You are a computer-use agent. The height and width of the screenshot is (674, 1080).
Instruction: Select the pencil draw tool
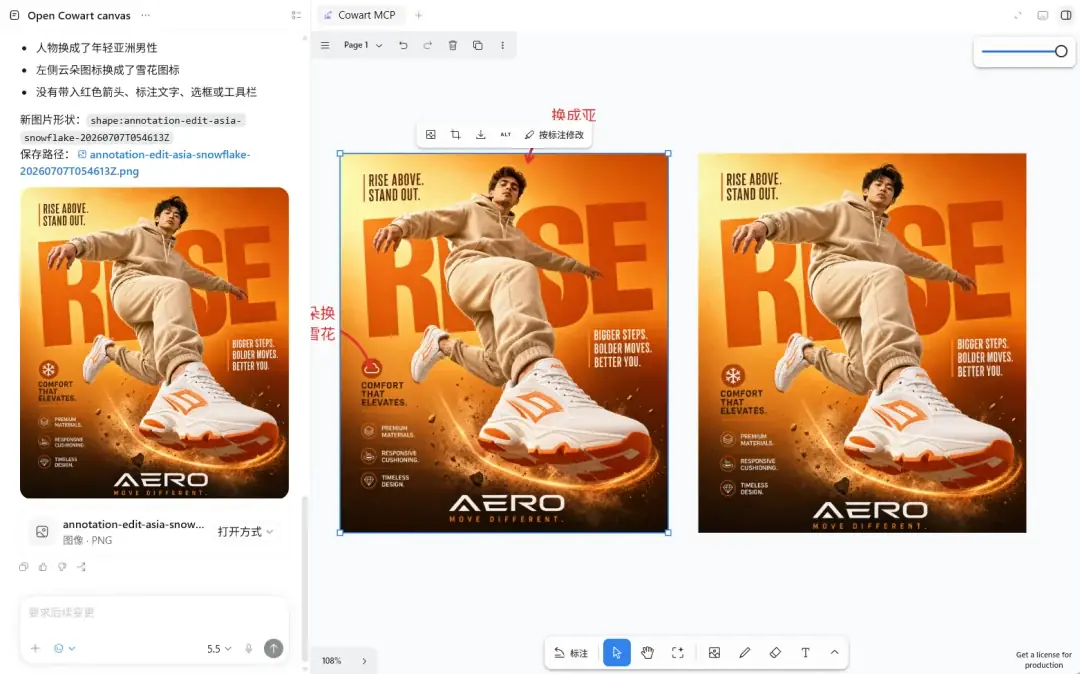(745, 653)
